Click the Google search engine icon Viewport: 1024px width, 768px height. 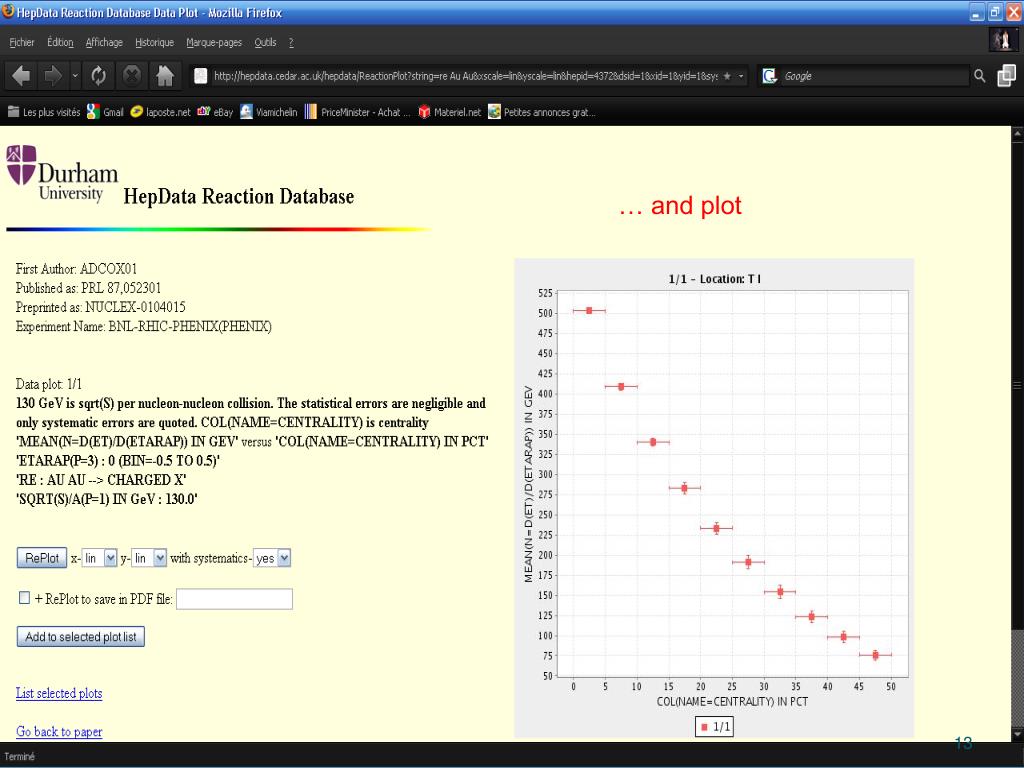pos(770,76)
